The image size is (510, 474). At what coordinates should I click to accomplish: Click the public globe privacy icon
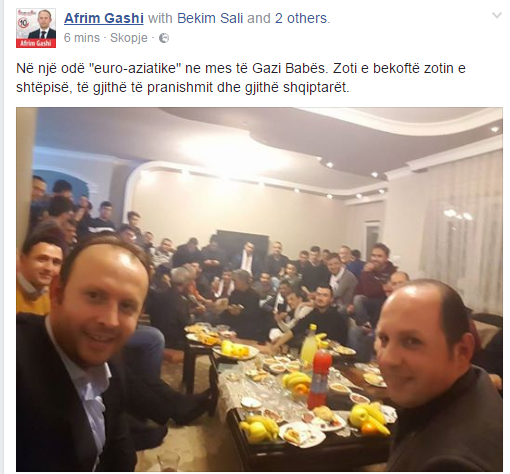coord(164,38)
